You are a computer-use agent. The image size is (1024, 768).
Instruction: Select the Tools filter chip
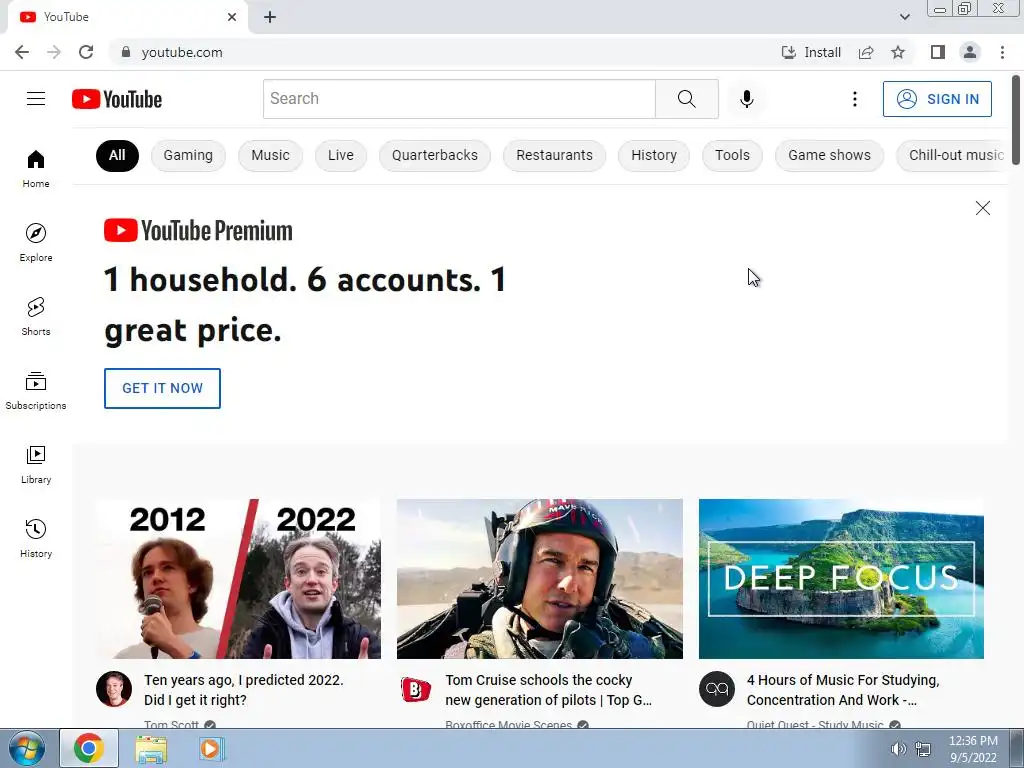[x=732, y=155]
